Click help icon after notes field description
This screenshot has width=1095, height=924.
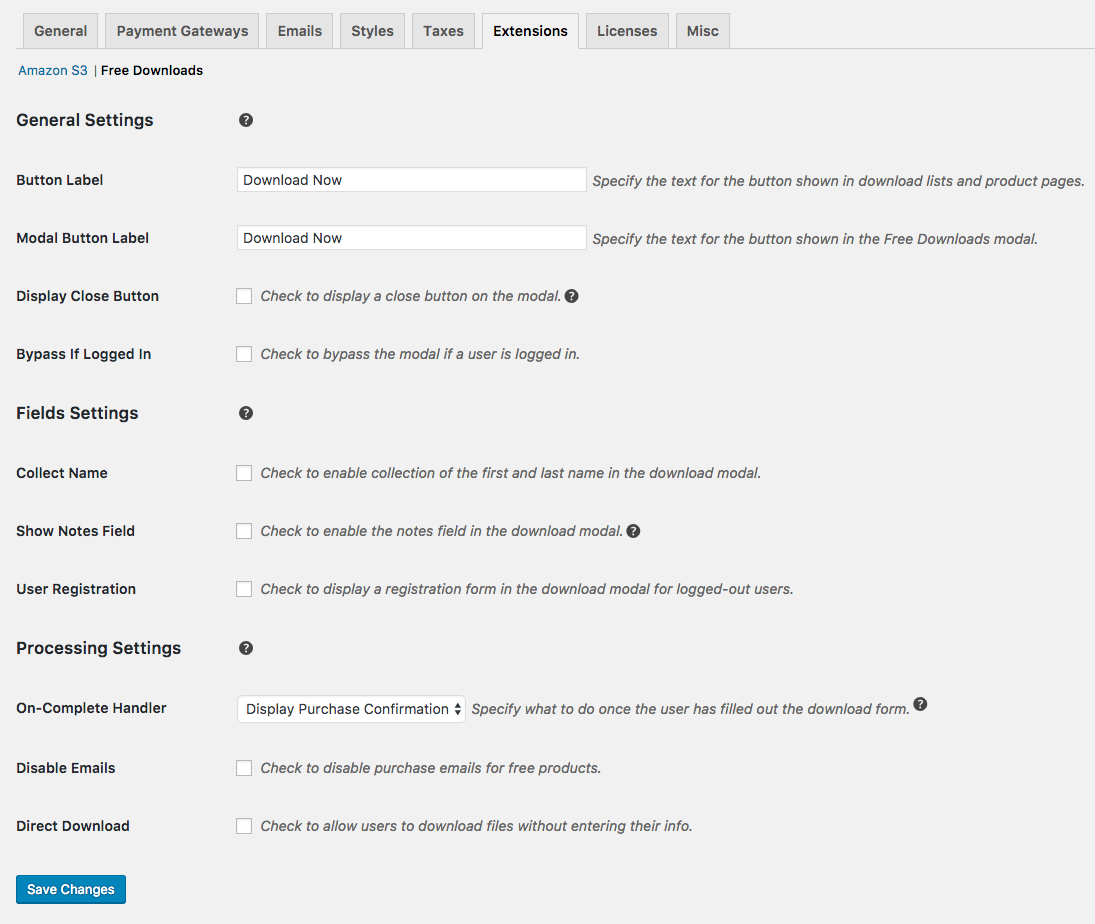click(633, 531)
